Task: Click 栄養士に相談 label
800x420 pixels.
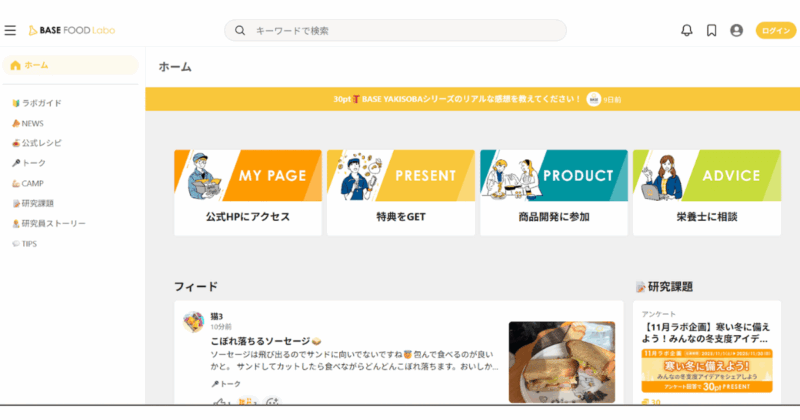Action: 707,217
